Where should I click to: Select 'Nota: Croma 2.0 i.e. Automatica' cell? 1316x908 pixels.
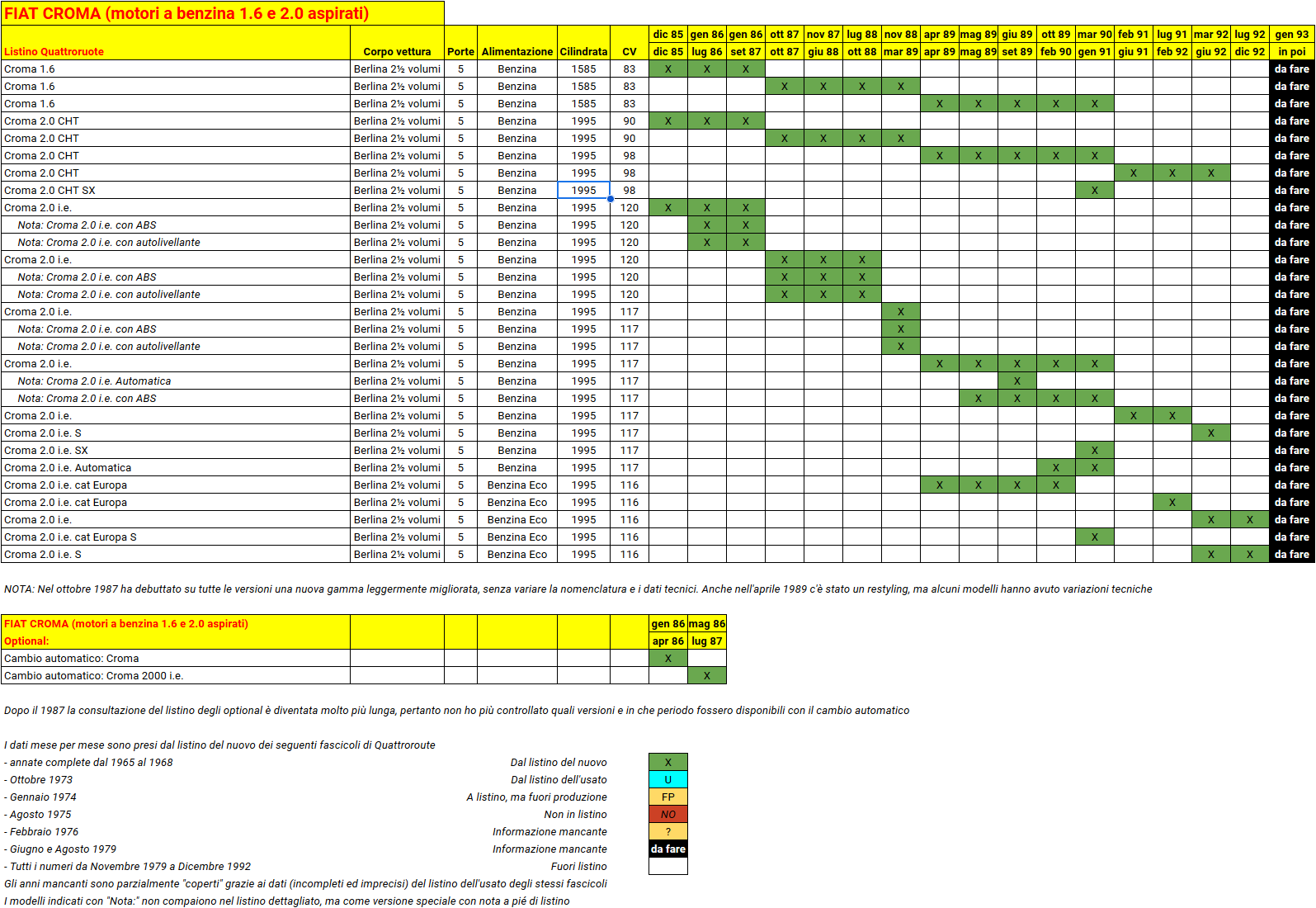click(176, 381)
